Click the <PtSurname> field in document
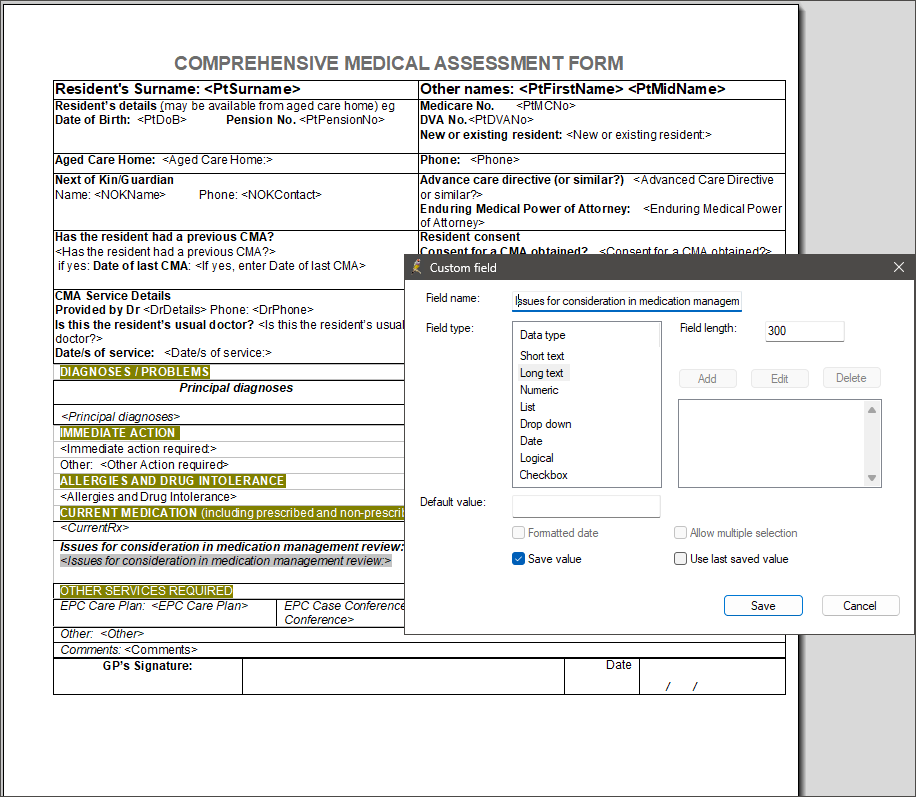916x797 pixels. (252, 89)
